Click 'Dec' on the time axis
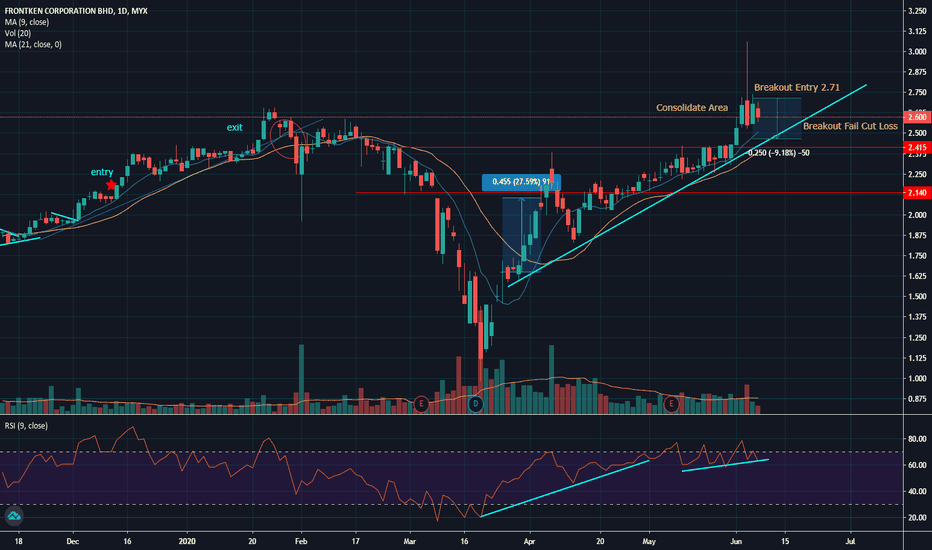Image resolution: width=932 pixels, height=550 pixels. click(x=73, y=541)
